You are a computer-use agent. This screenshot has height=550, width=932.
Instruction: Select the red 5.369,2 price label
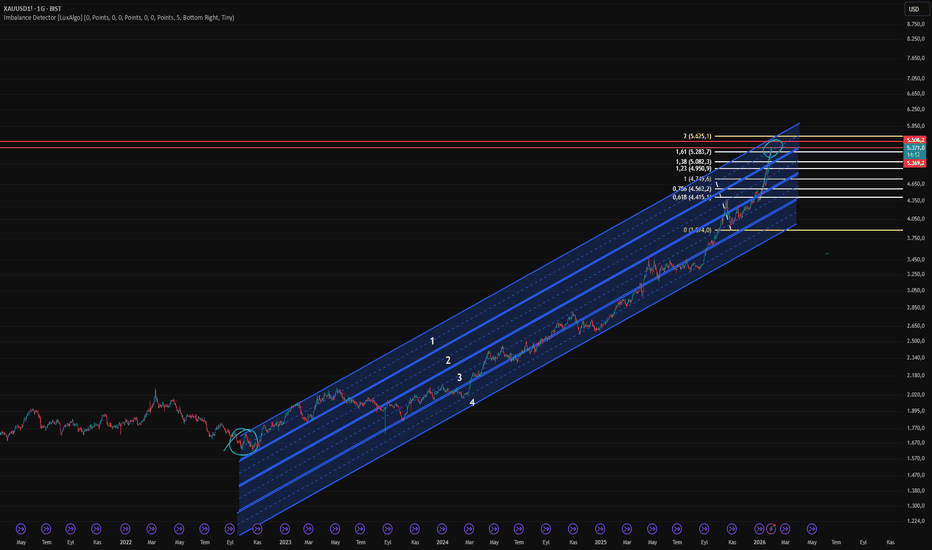(915, 162)
